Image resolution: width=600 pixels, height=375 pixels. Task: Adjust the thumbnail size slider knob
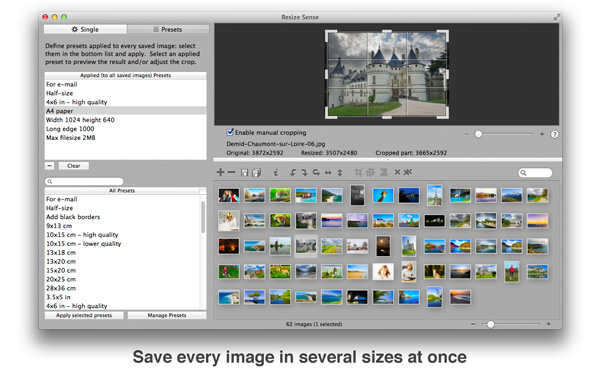[x=491, y=324]
